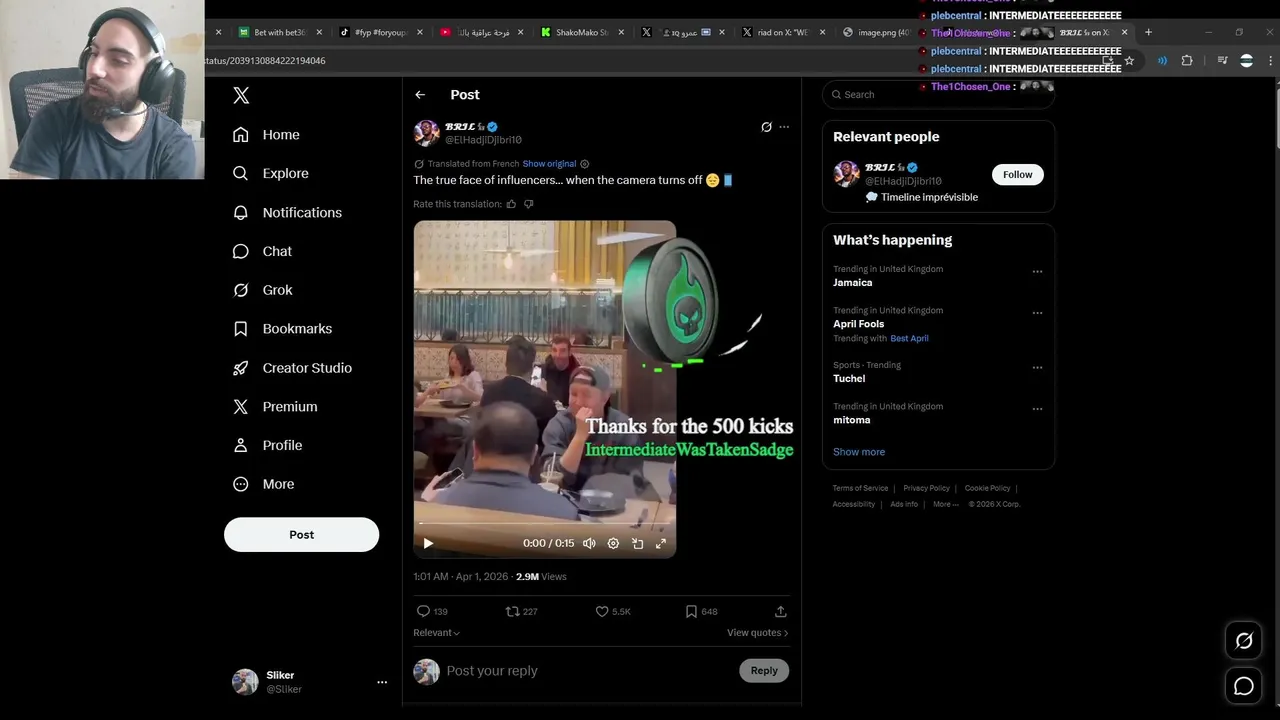Open the Terms of Service footer link

(x=860, y=488)
